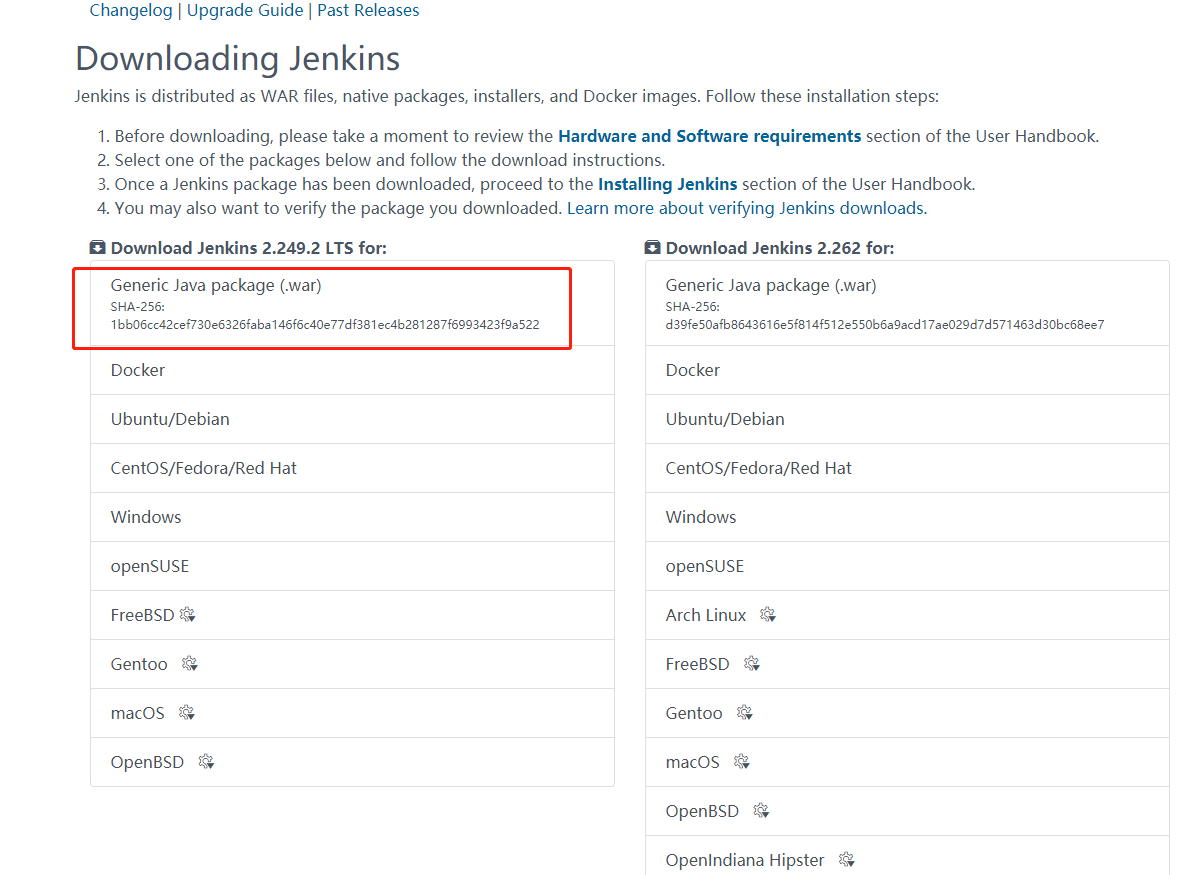
Task: Select LTS Ubuntu/Debian package
Action: (x=352, y=419)
